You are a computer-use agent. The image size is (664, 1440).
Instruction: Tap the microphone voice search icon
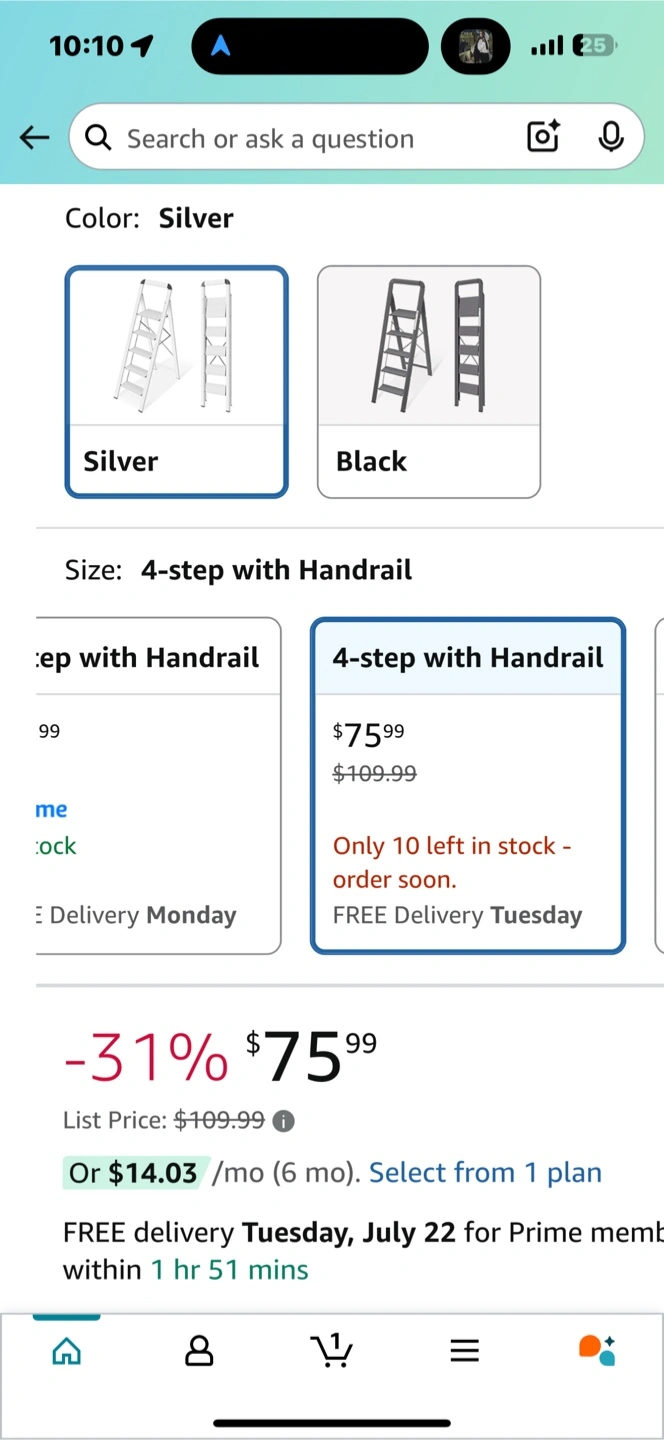click(x=611, y=137)
